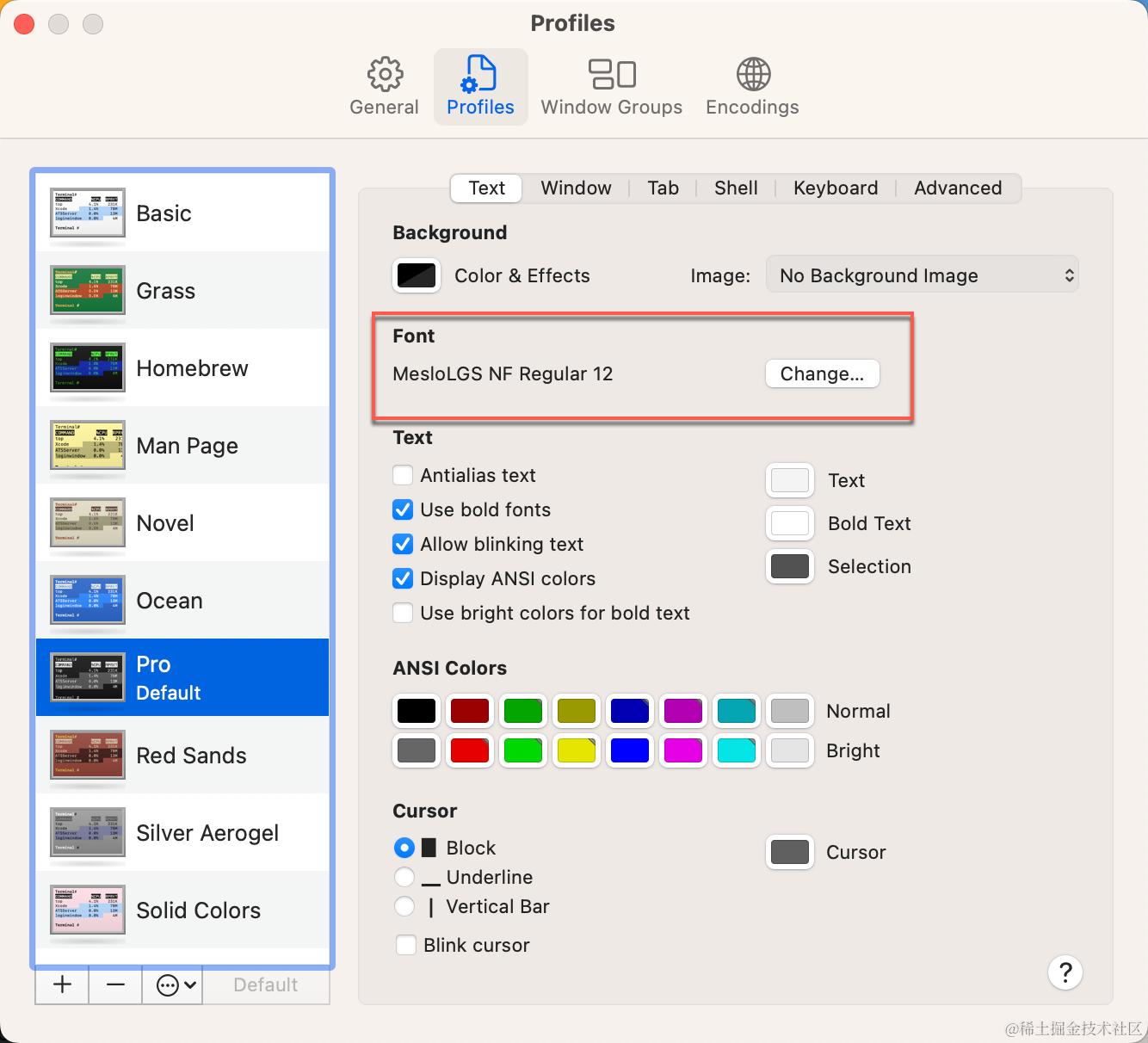The height and width of the screenshot is (1043, 1148).
Task: Open the Window Groups pane
Action: click(x=611, y=87)
